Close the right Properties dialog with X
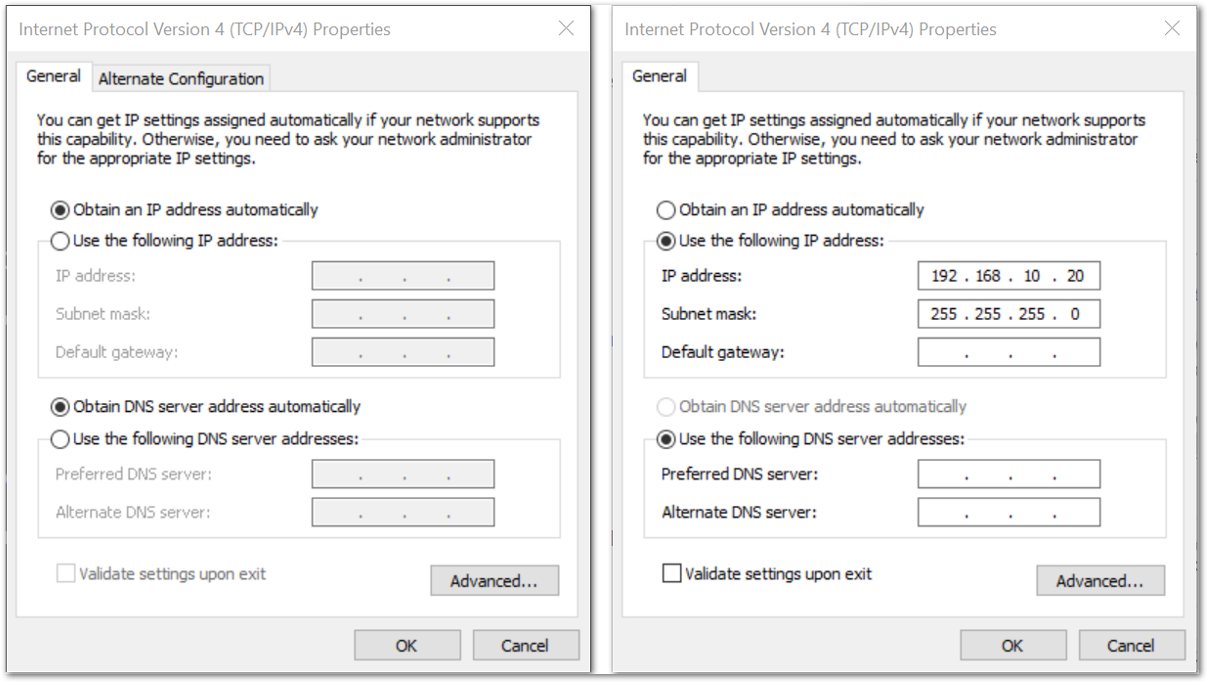 1172,28
